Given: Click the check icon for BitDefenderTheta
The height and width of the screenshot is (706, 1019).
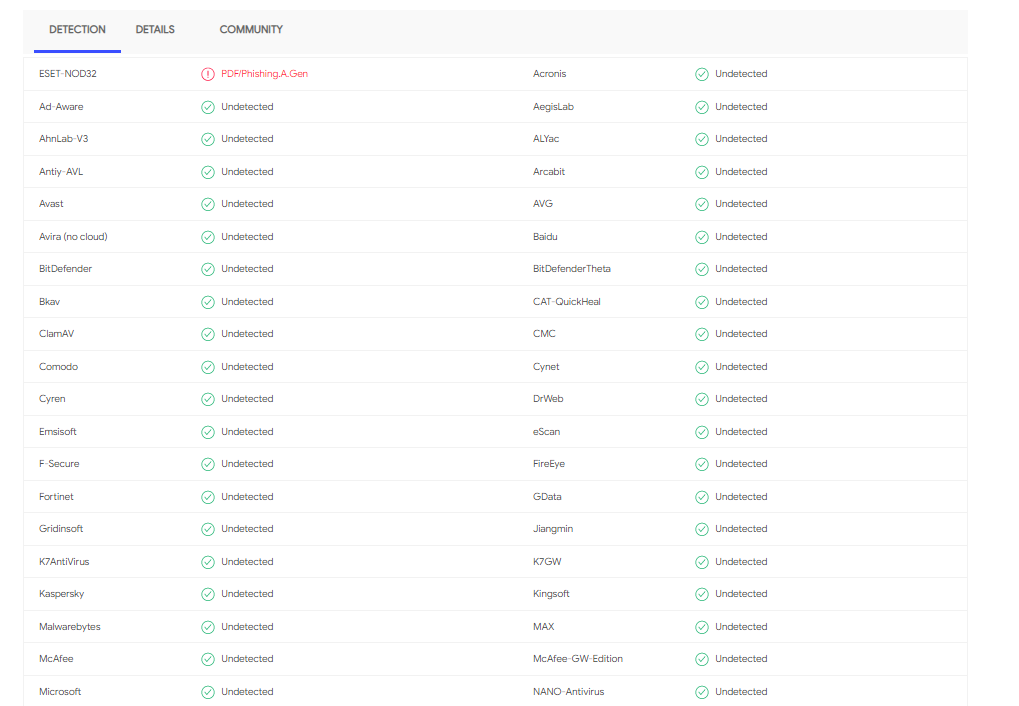Looking at the screenshot, I should coord(701,269).
